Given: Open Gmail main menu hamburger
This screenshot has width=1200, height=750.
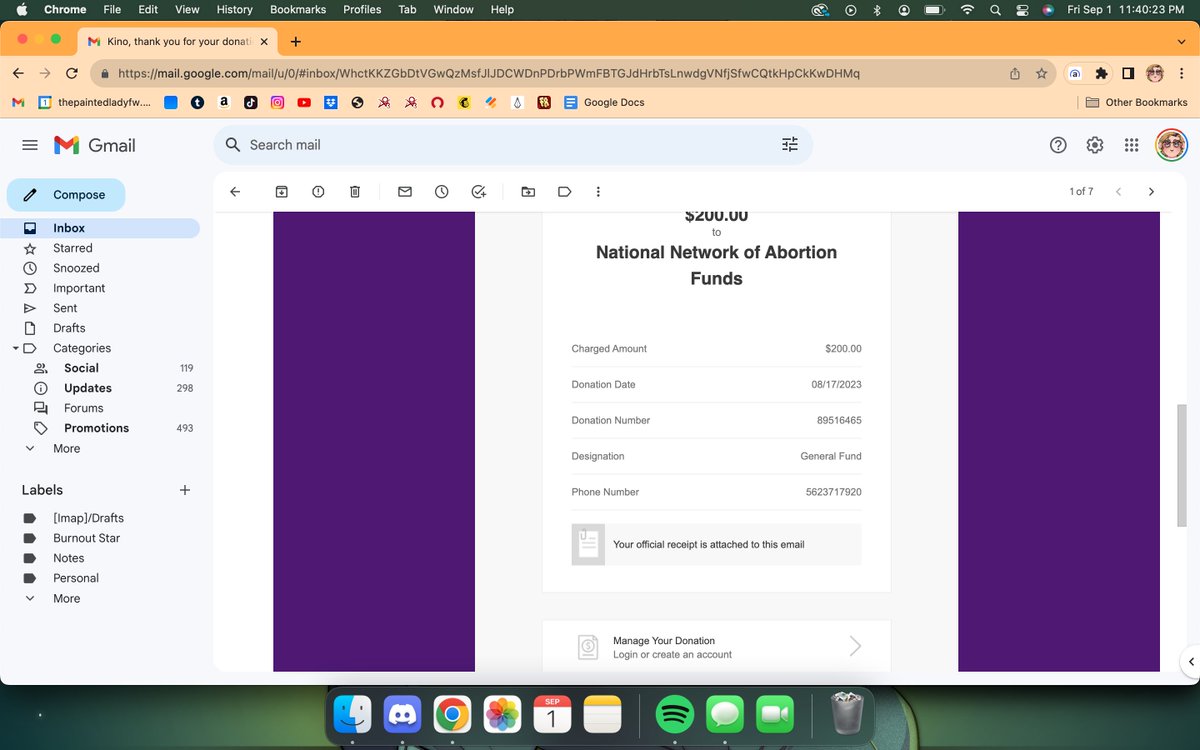Looking at the screenshot, I should pos(30,145).
